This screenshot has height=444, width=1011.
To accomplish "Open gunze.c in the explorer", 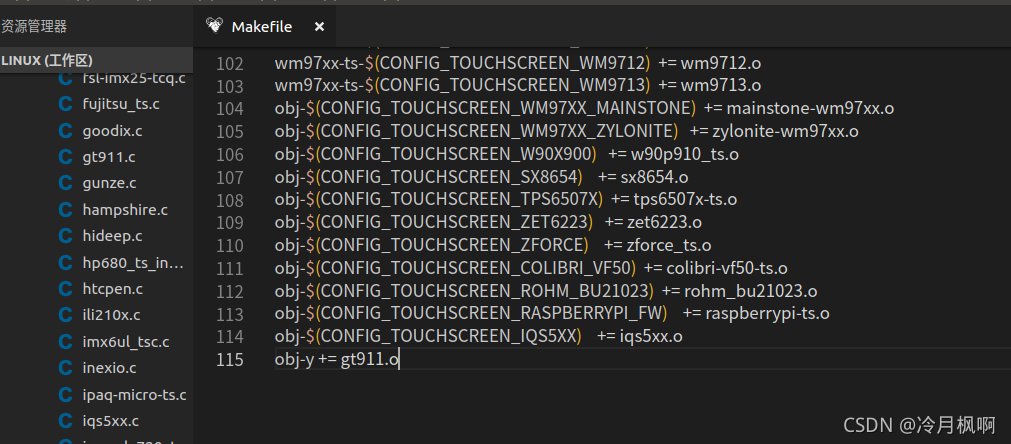I will (110, 183).
